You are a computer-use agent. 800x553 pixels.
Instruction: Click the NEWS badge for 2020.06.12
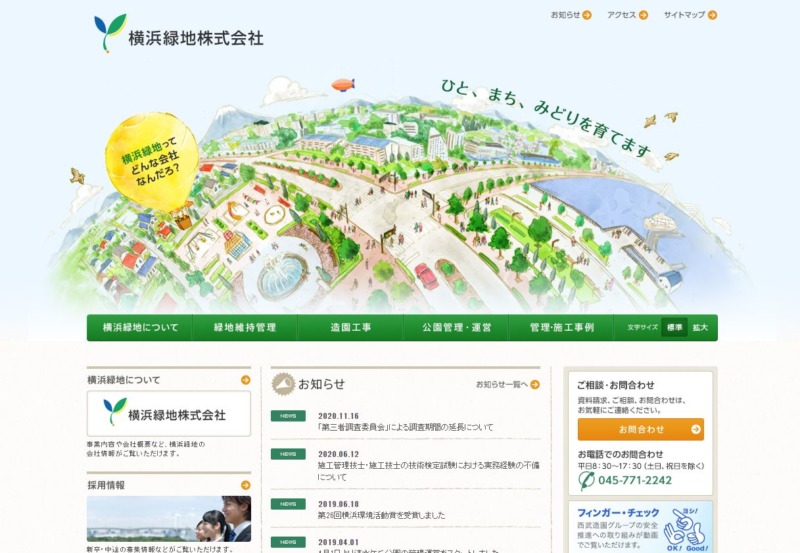tap(288, 454)
